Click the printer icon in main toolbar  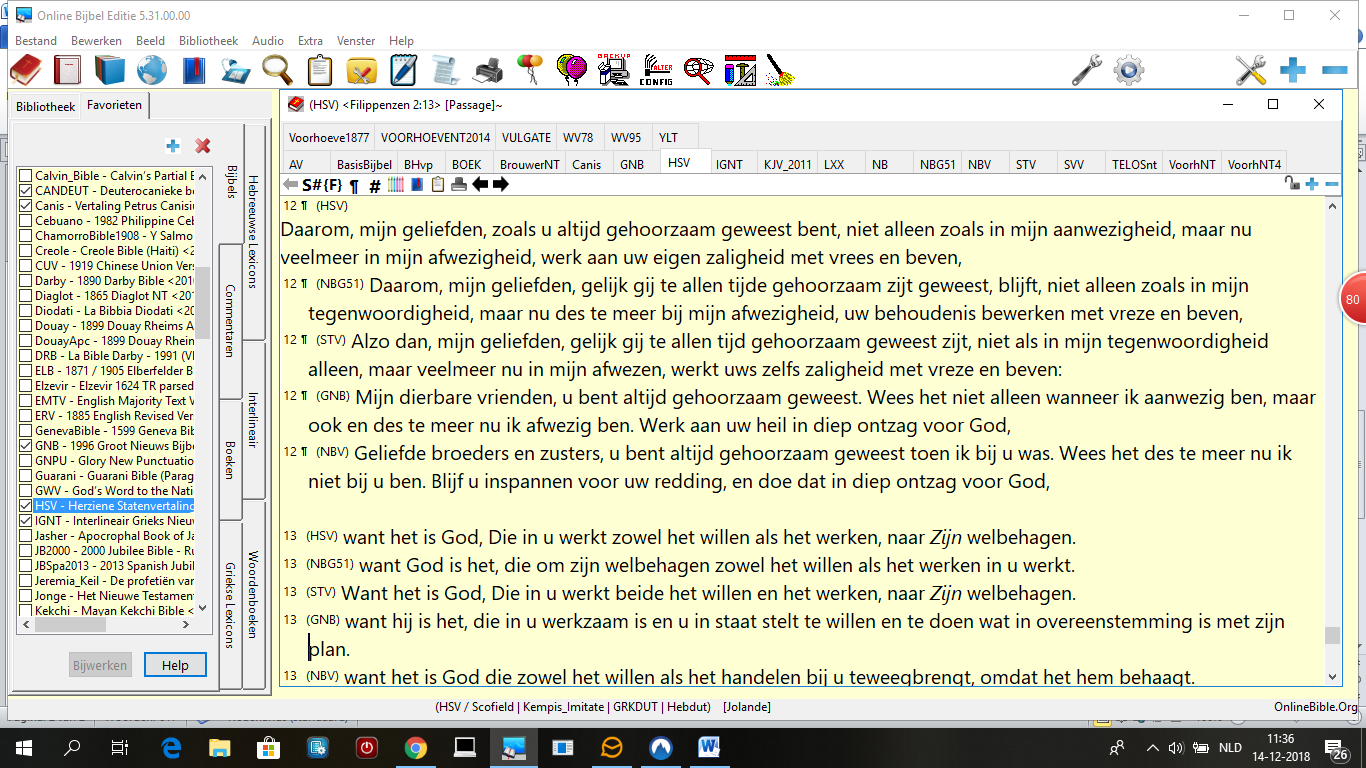488,70
